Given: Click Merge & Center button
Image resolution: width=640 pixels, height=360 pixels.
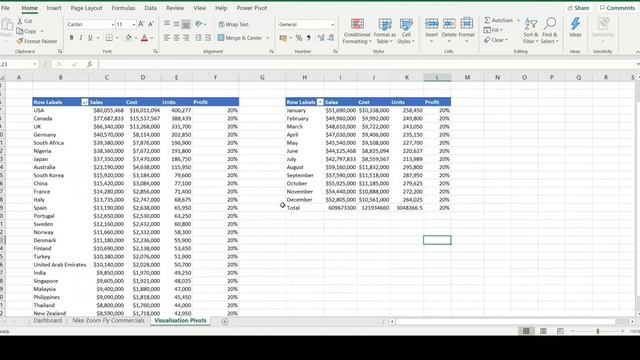Looking at the screenshot, I should (x=240, y=38).
